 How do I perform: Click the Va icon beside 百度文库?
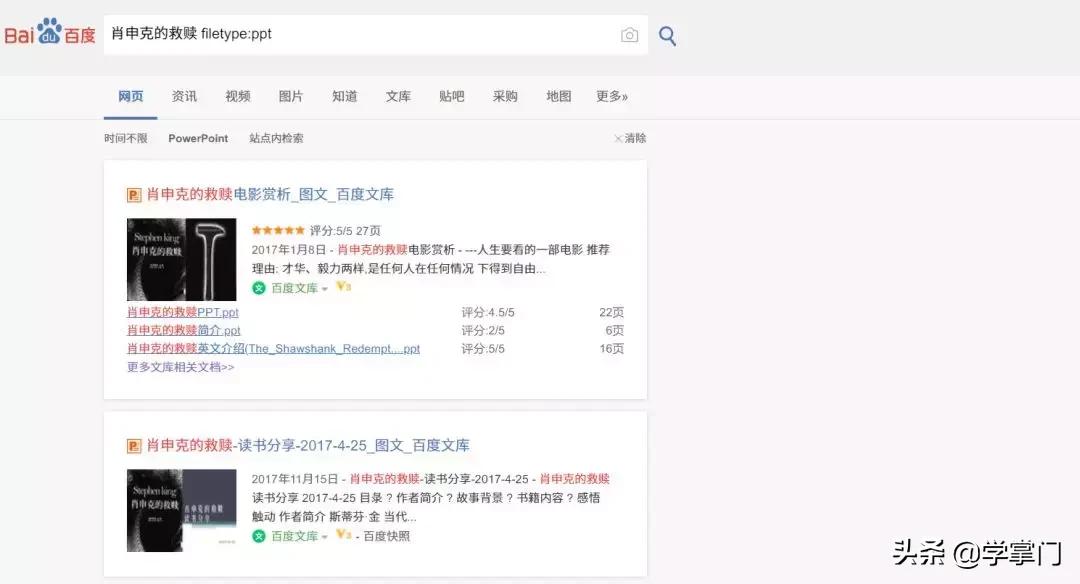[344, 287]
